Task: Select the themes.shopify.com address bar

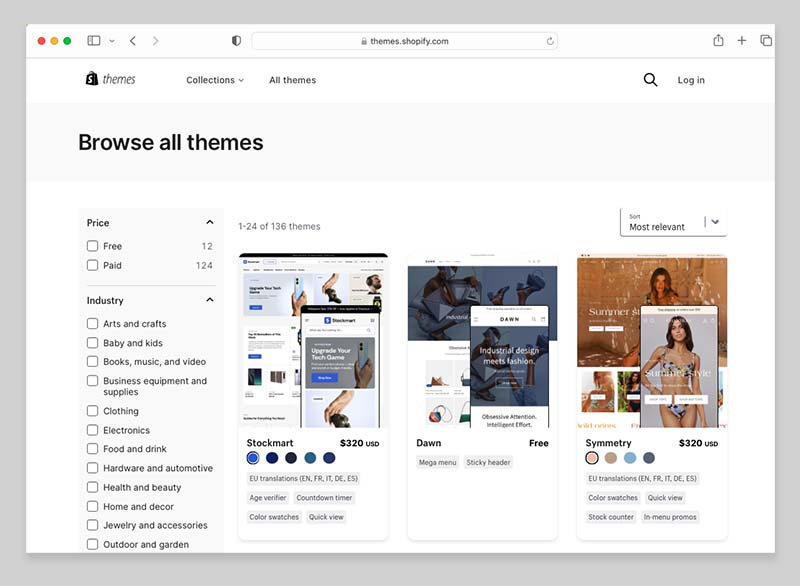Action: [x=405, y=41]
